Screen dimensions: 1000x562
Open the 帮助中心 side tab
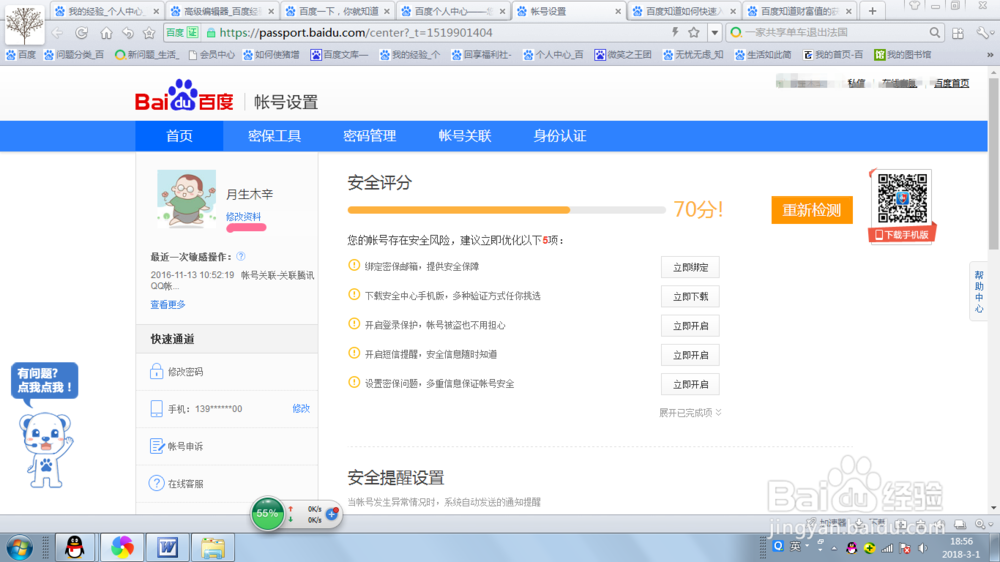(978, 292)
